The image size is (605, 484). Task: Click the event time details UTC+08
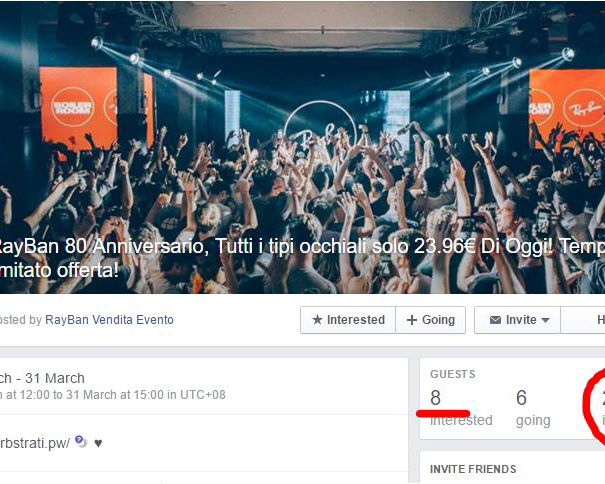pyautogui.click(x=113, y=395)
